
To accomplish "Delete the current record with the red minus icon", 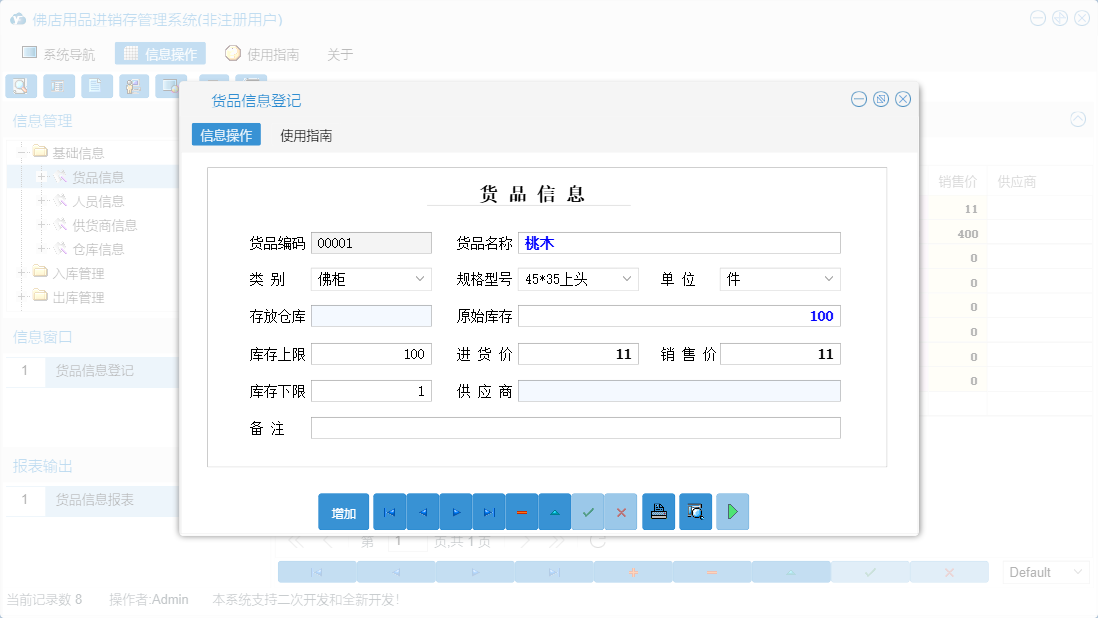I will [x=522, y=511].
